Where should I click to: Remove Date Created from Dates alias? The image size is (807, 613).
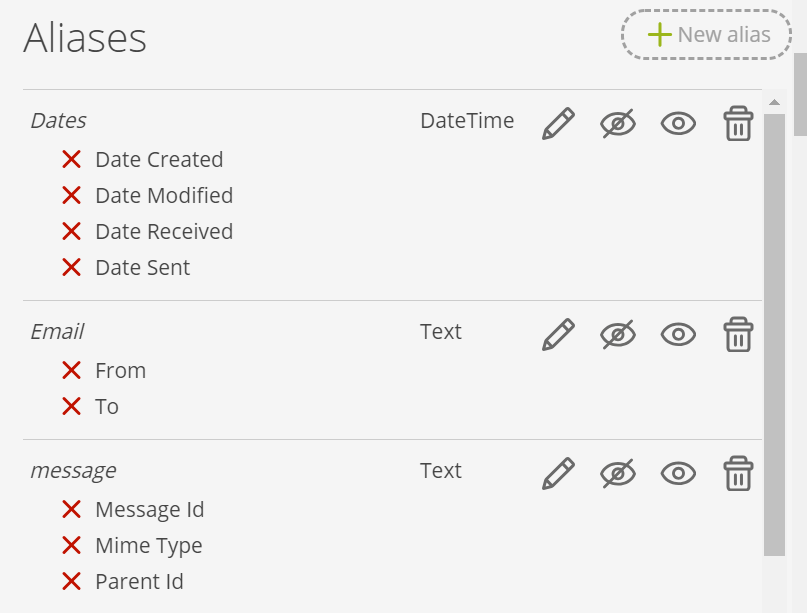(72, 160)
